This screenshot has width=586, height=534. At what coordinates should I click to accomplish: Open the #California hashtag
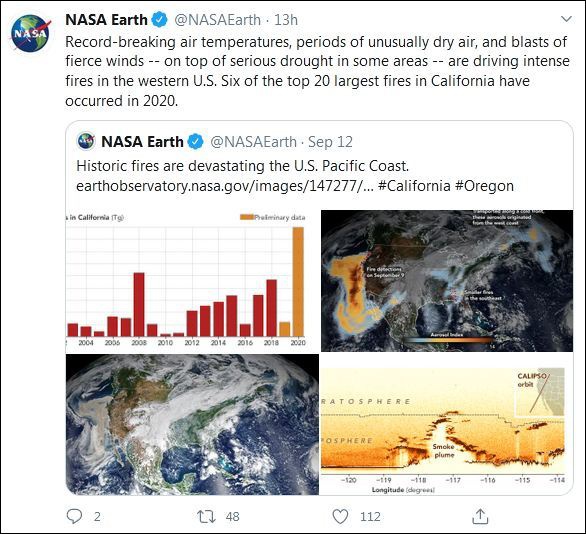pos(414,186)
